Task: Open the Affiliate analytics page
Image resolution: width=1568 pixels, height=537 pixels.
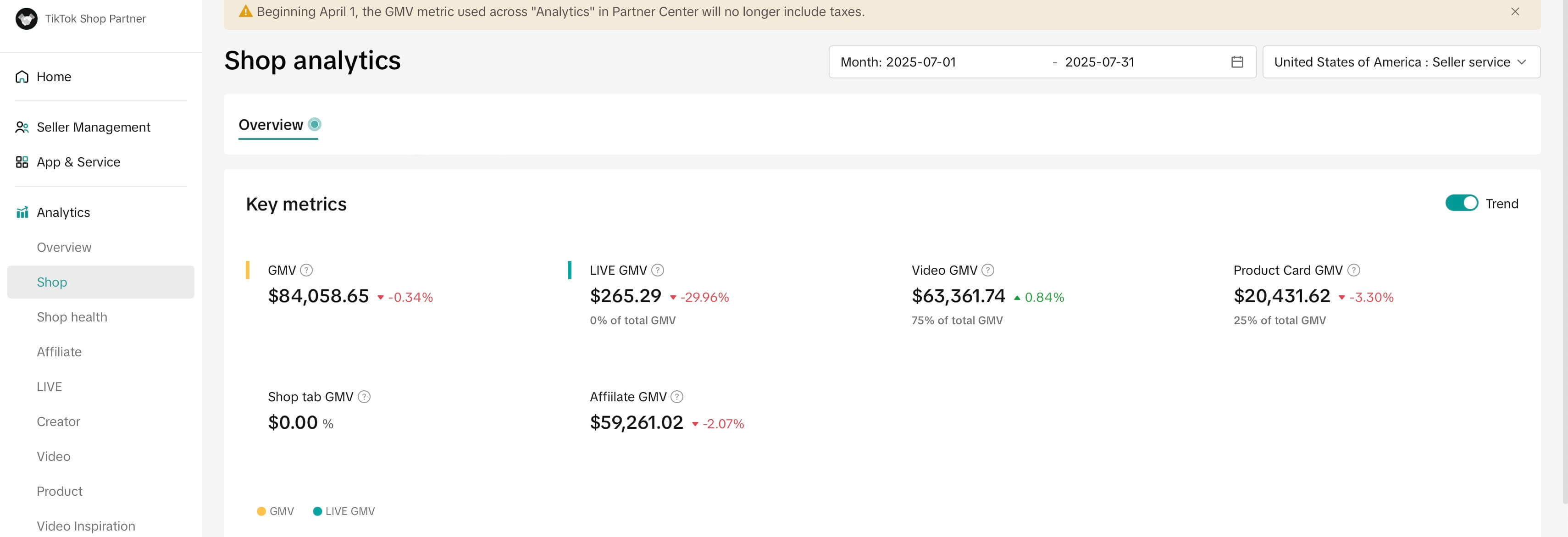Action: point(59,351)
